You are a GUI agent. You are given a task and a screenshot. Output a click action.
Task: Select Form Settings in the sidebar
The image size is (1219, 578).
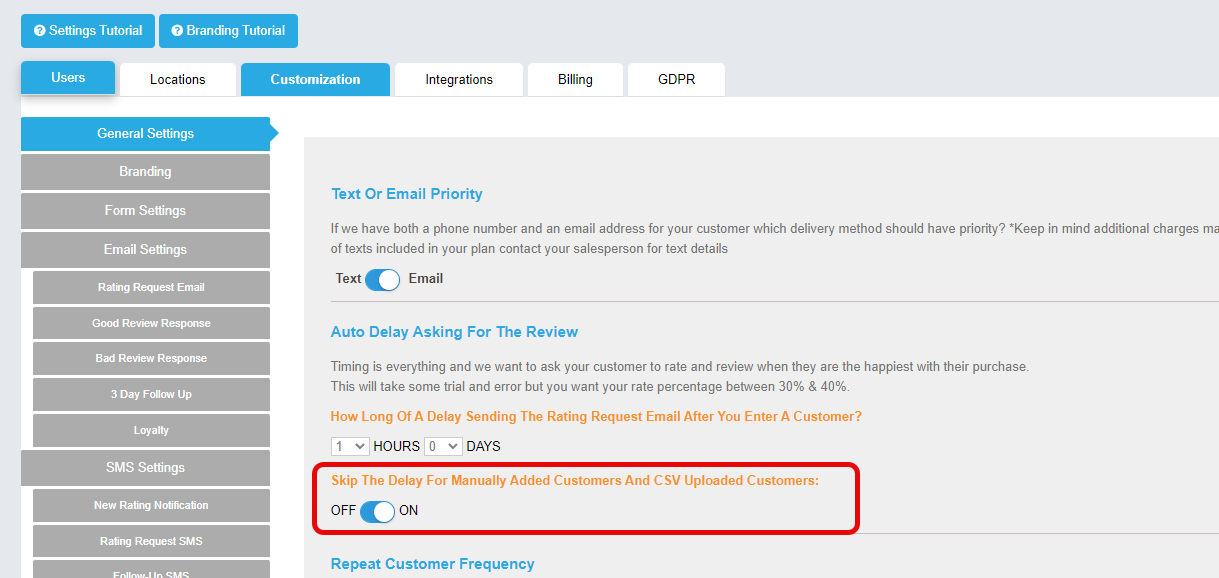click(145, 211)
